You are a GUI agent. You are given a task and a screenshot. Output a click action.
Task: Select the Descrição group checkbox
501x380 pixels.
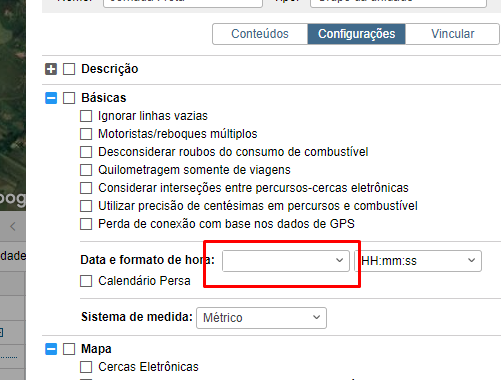[x=69, y=69]
